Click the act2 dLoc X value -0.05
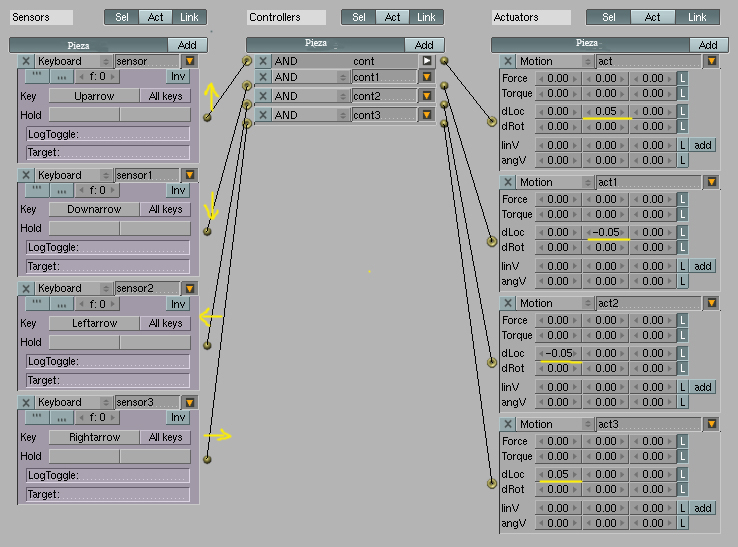The image size is (738, 547). click(558, 353)
